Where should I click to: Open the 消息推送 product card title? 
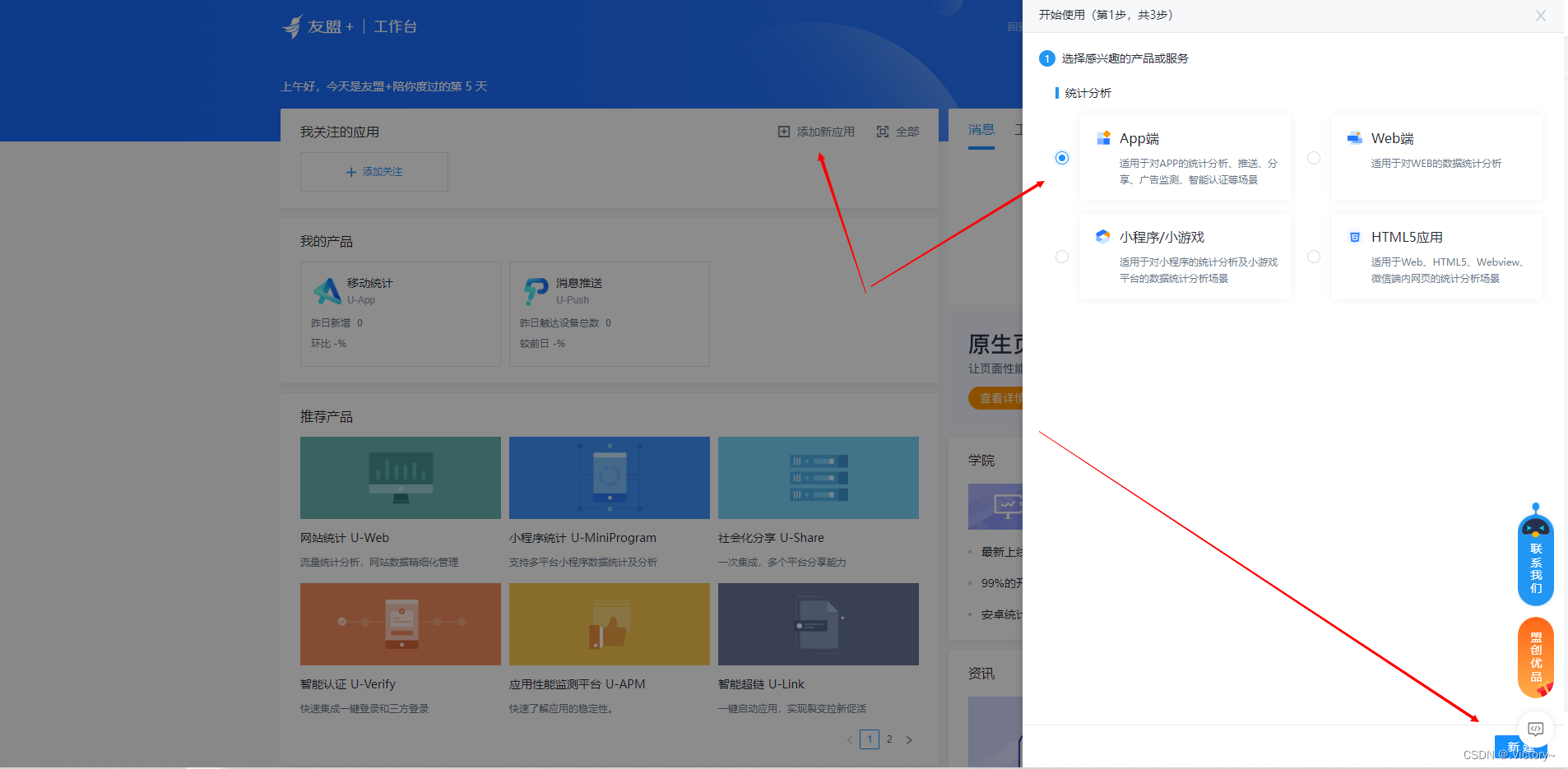579,283
